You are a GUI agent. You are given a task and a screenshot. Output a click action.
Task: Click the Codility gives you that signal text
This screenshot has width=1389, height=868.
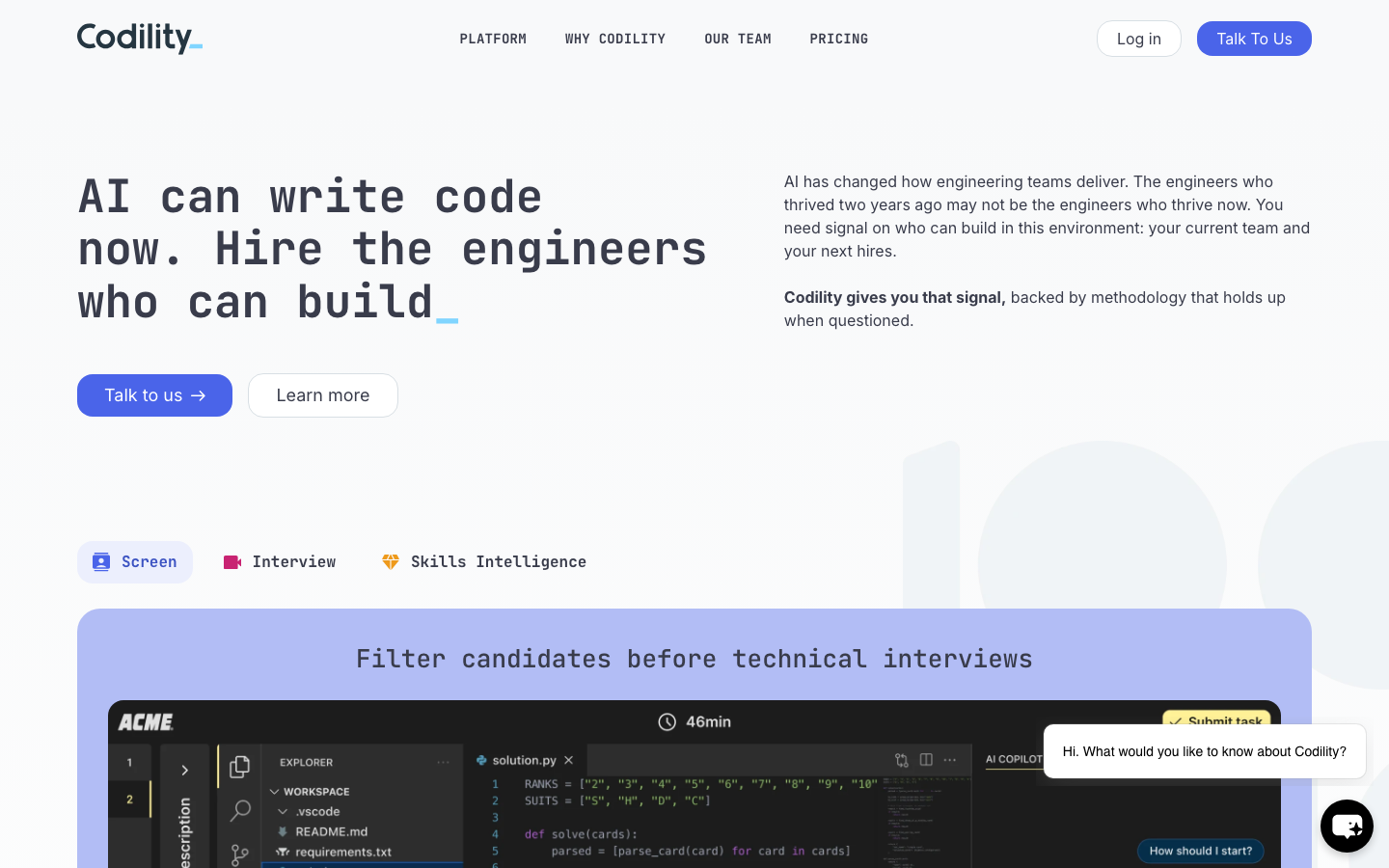point(895,297)
